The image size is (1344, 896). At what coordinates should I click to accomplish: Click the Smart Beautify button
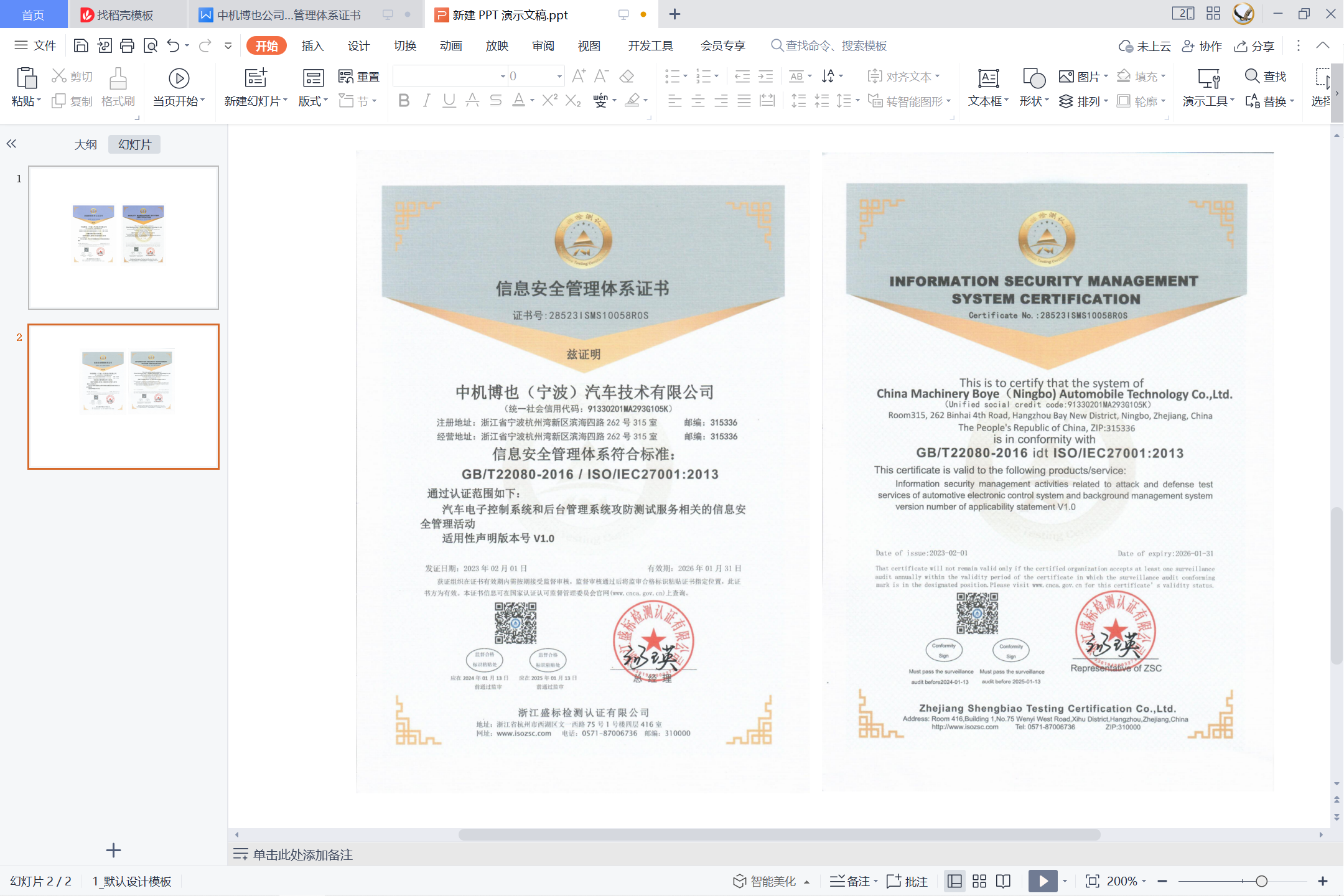click(x=770, y=880)
